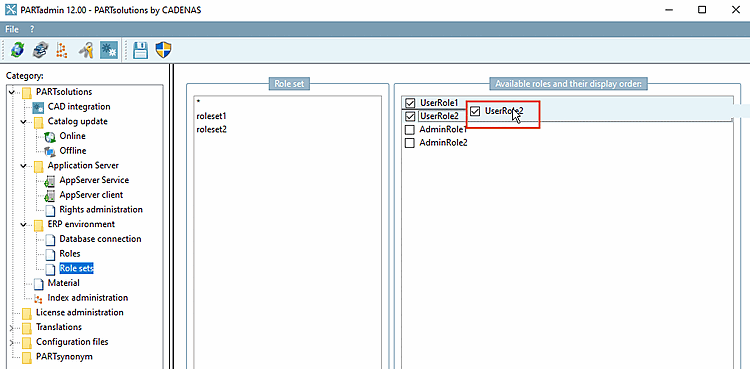Collapse the Catalog update tree node
The height and width of the screenshot is (369, 750).
click(x=23, y=122)
